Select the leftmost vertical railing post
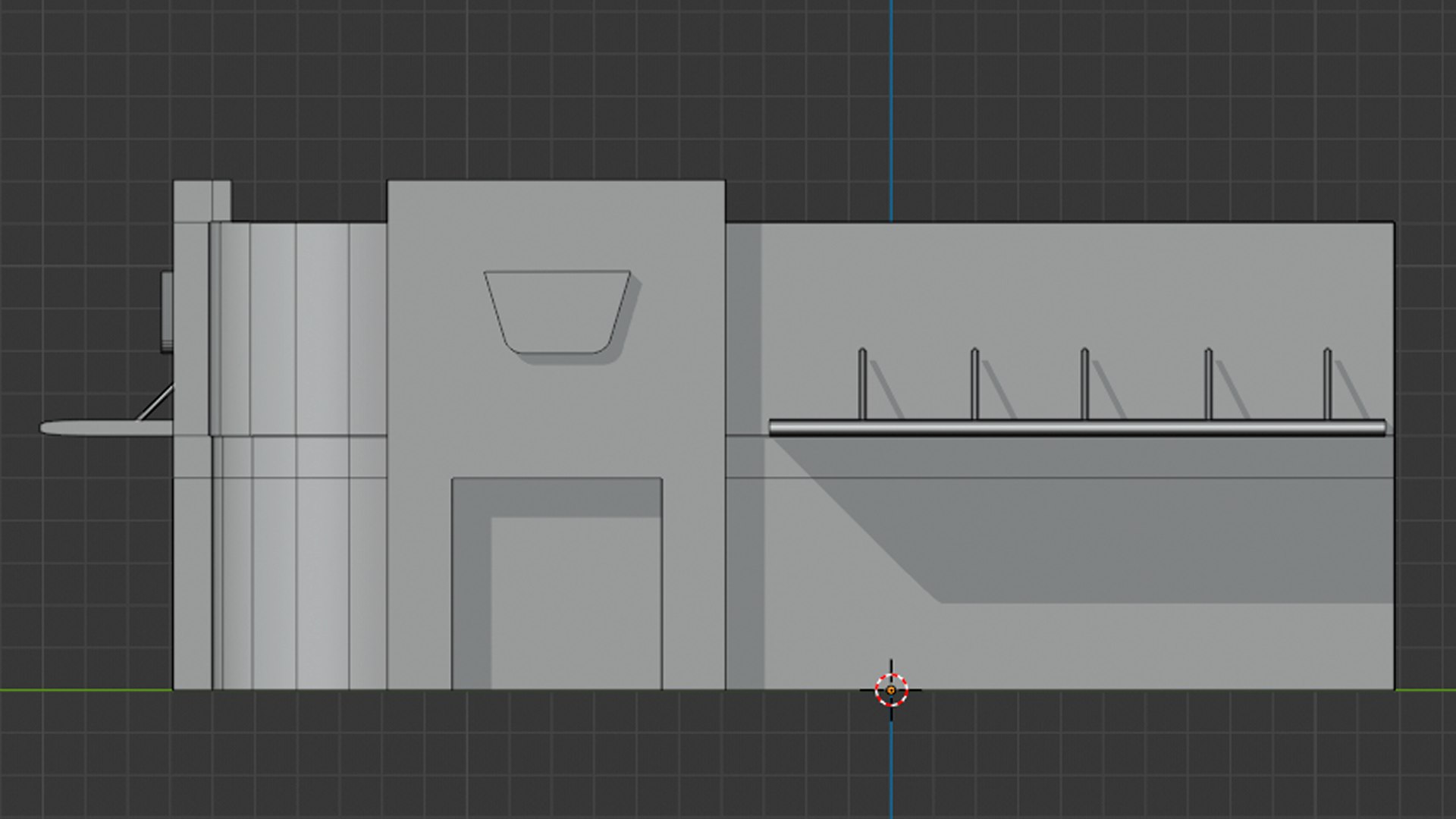The height and width of the screenshot is (819, 1456). point(862,384)
